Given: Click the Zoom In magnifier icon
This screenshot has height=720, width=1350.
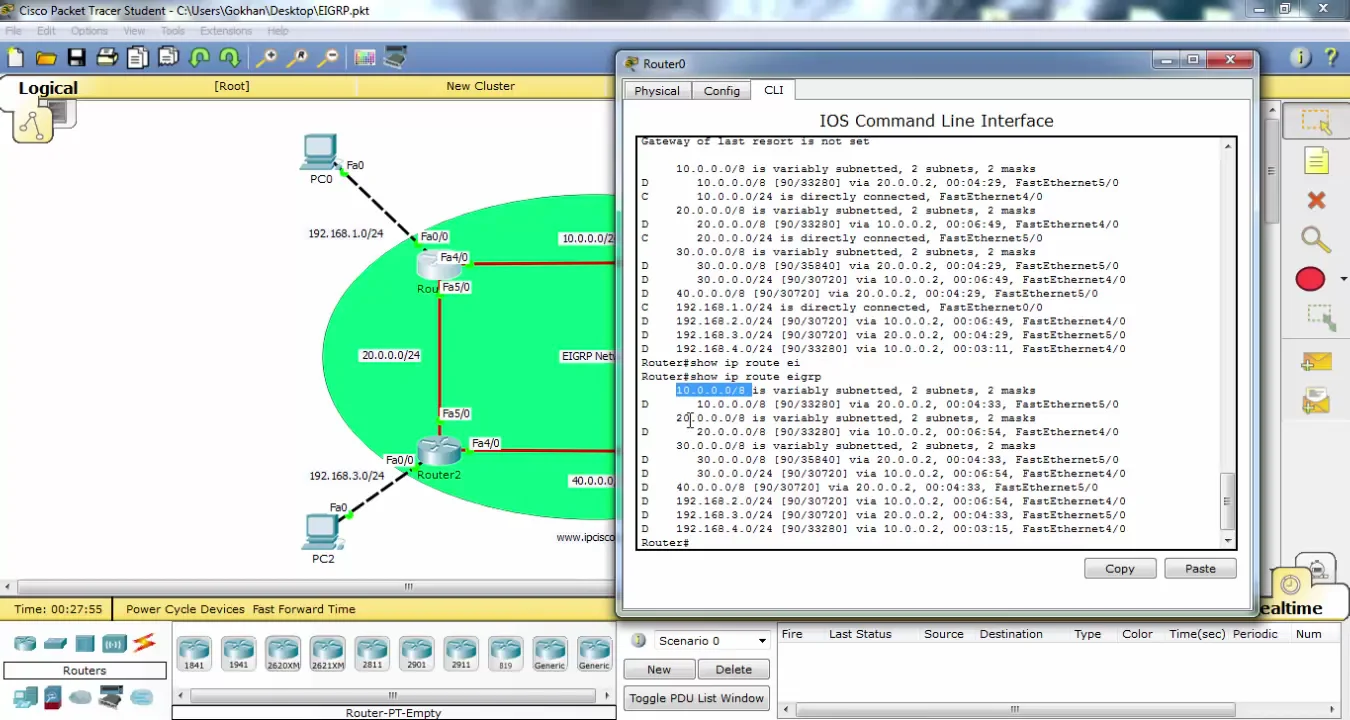Looking at the screenshot, I should [x=266, y=58].
